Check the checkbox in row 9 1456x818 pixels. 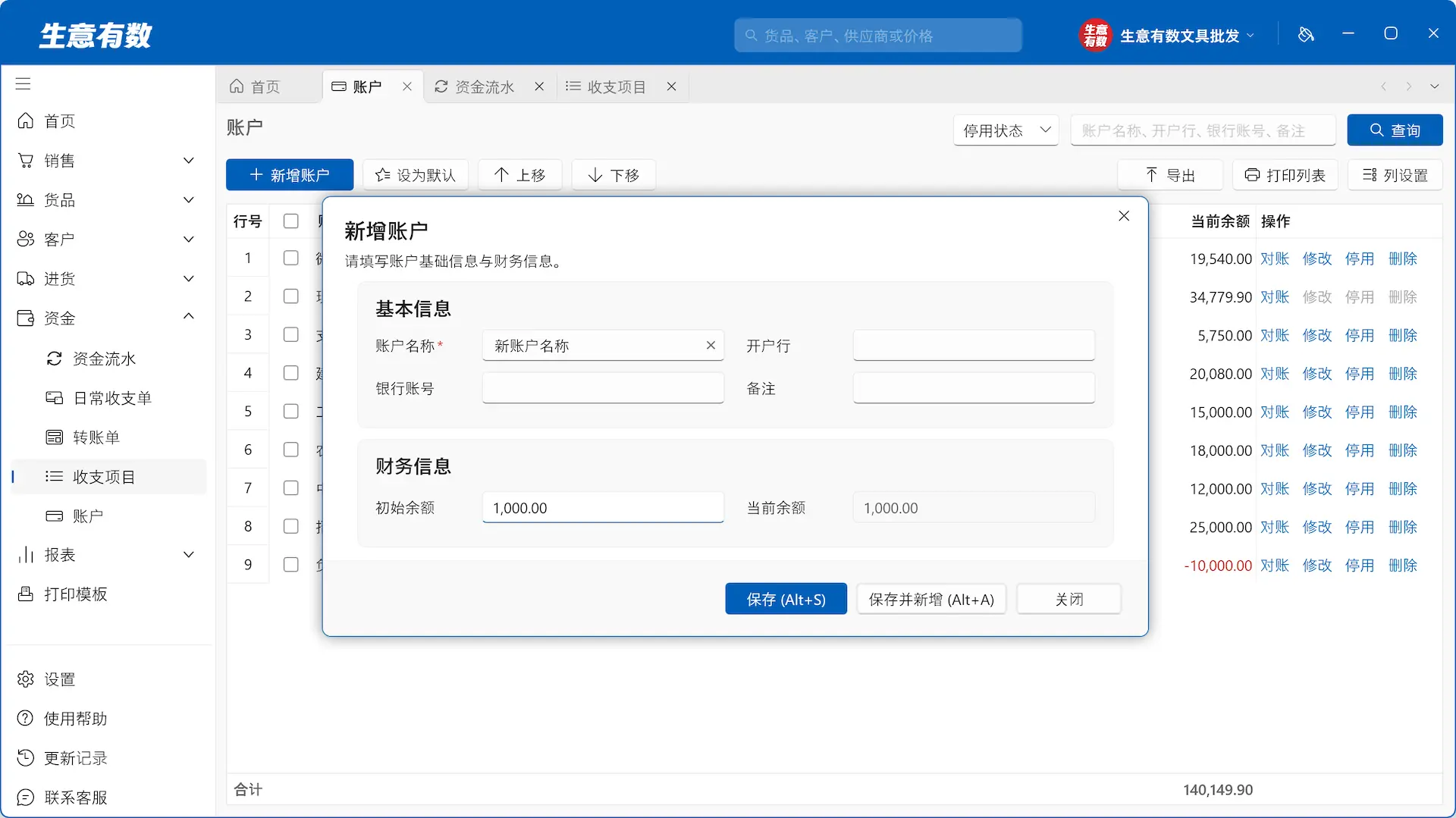coord(290,565)
